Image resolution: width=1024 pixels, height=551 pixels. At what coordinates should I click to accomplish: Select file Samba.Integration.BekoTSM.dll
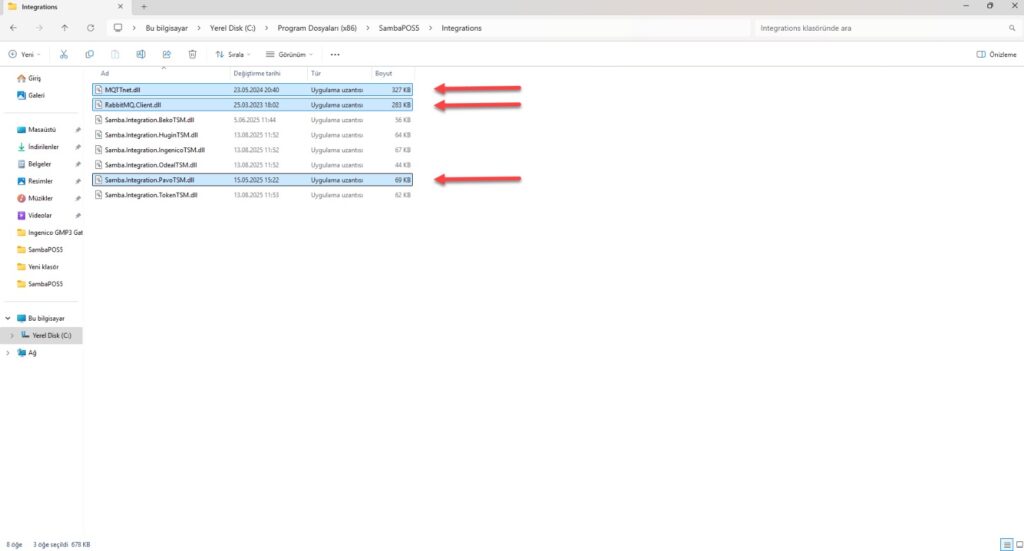[253, 120]
